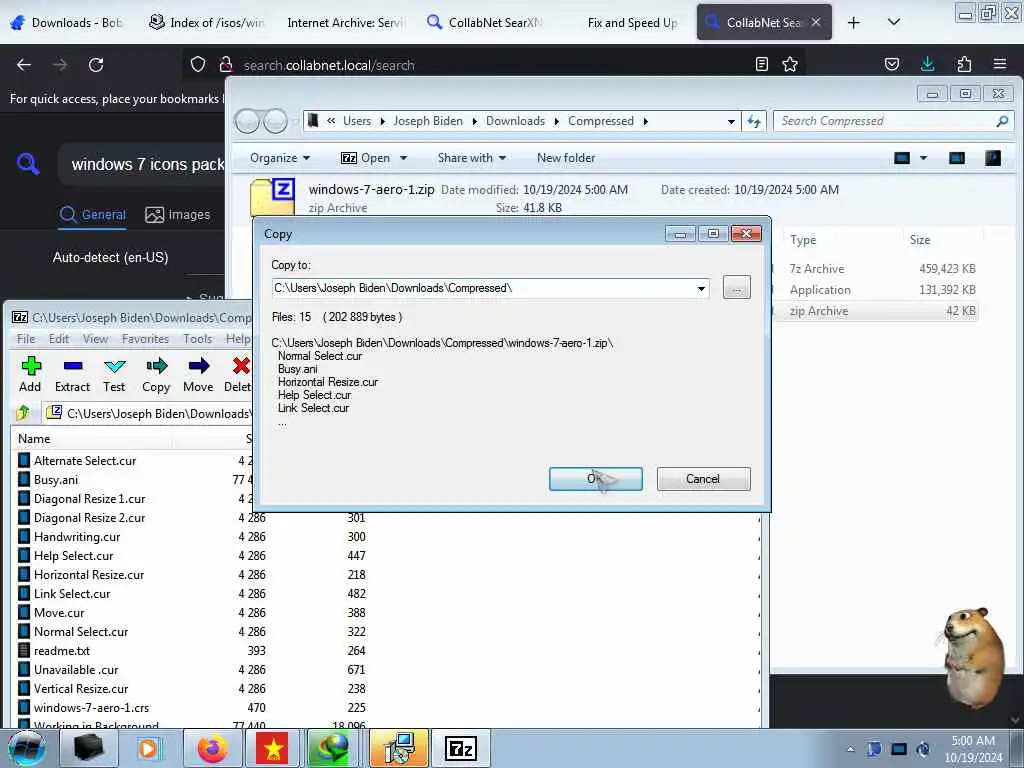Viewport: 1024px width, 768px height.
Task: Switch to the Index of /isos tab
Action: pos(206,23)
